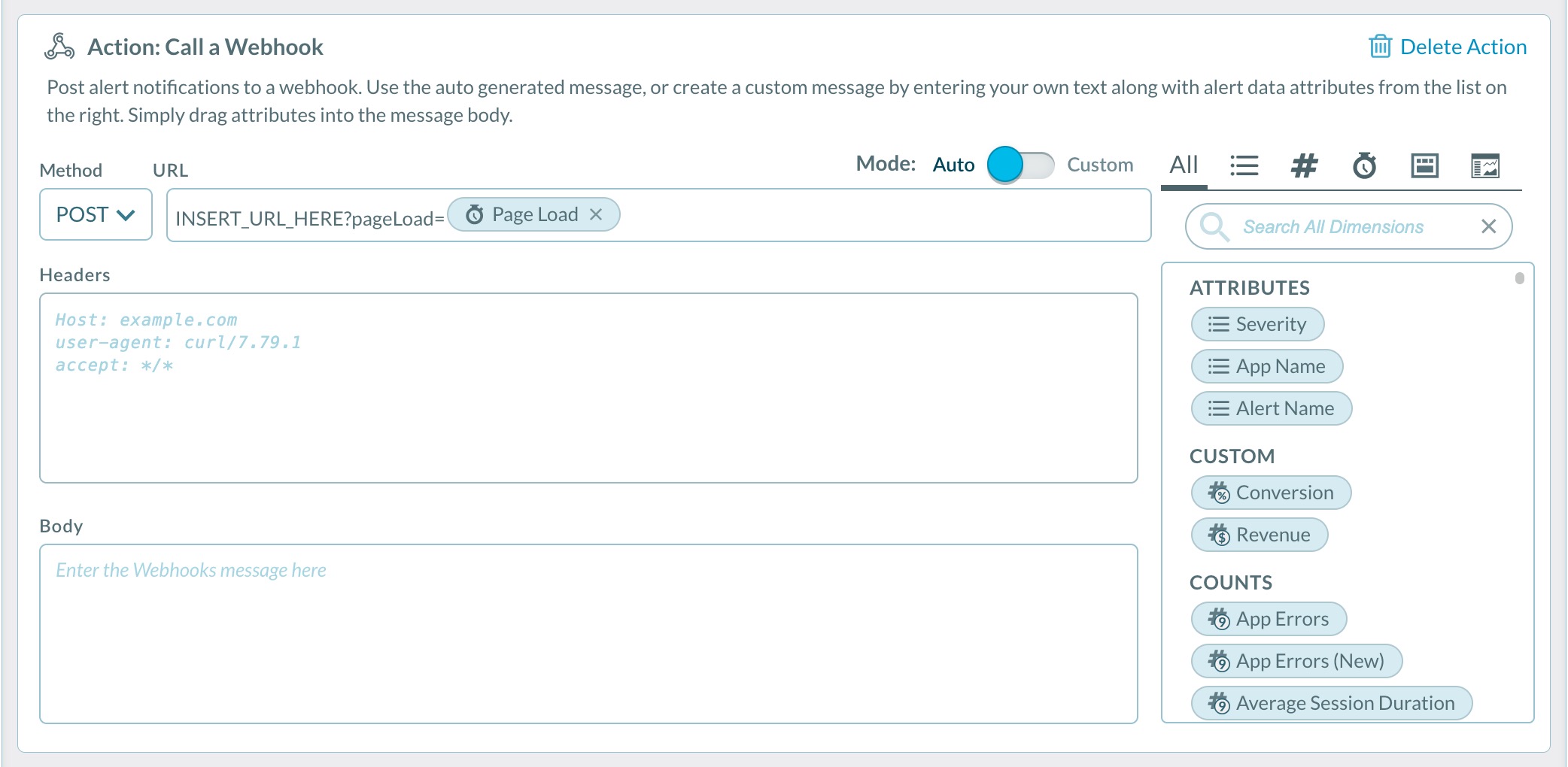Switch to the chart image tab

pyautogui.click(x=1485, y=165)
